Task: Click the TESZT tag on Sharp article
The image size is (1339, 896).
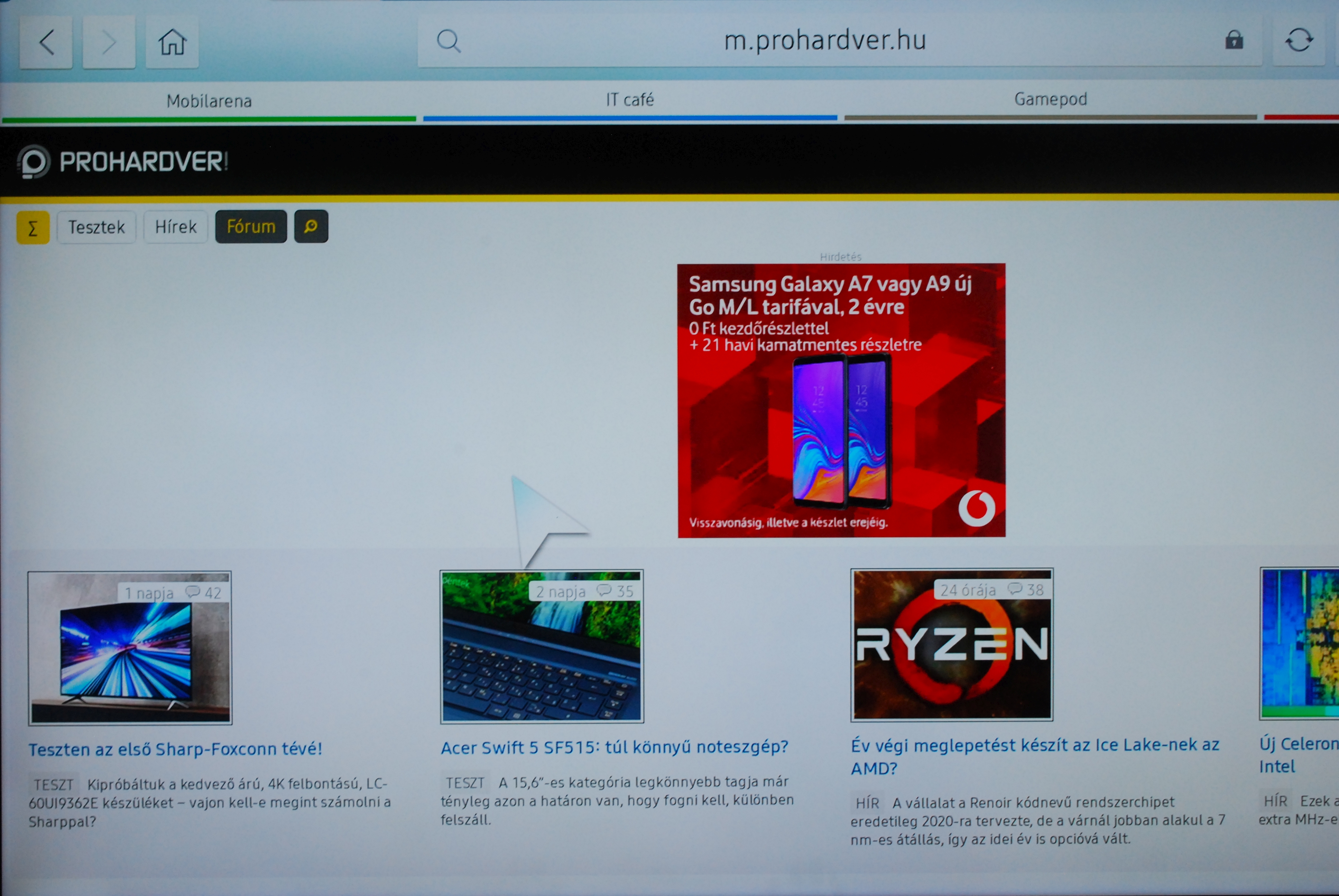Action: point(53,785)
